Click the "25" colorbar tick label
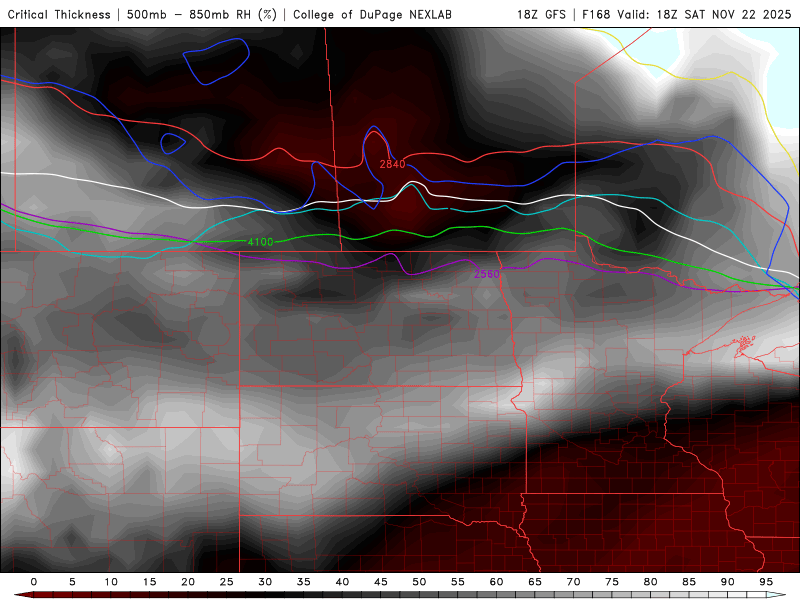The image size is (800, 600). click(x=227, y=582)
